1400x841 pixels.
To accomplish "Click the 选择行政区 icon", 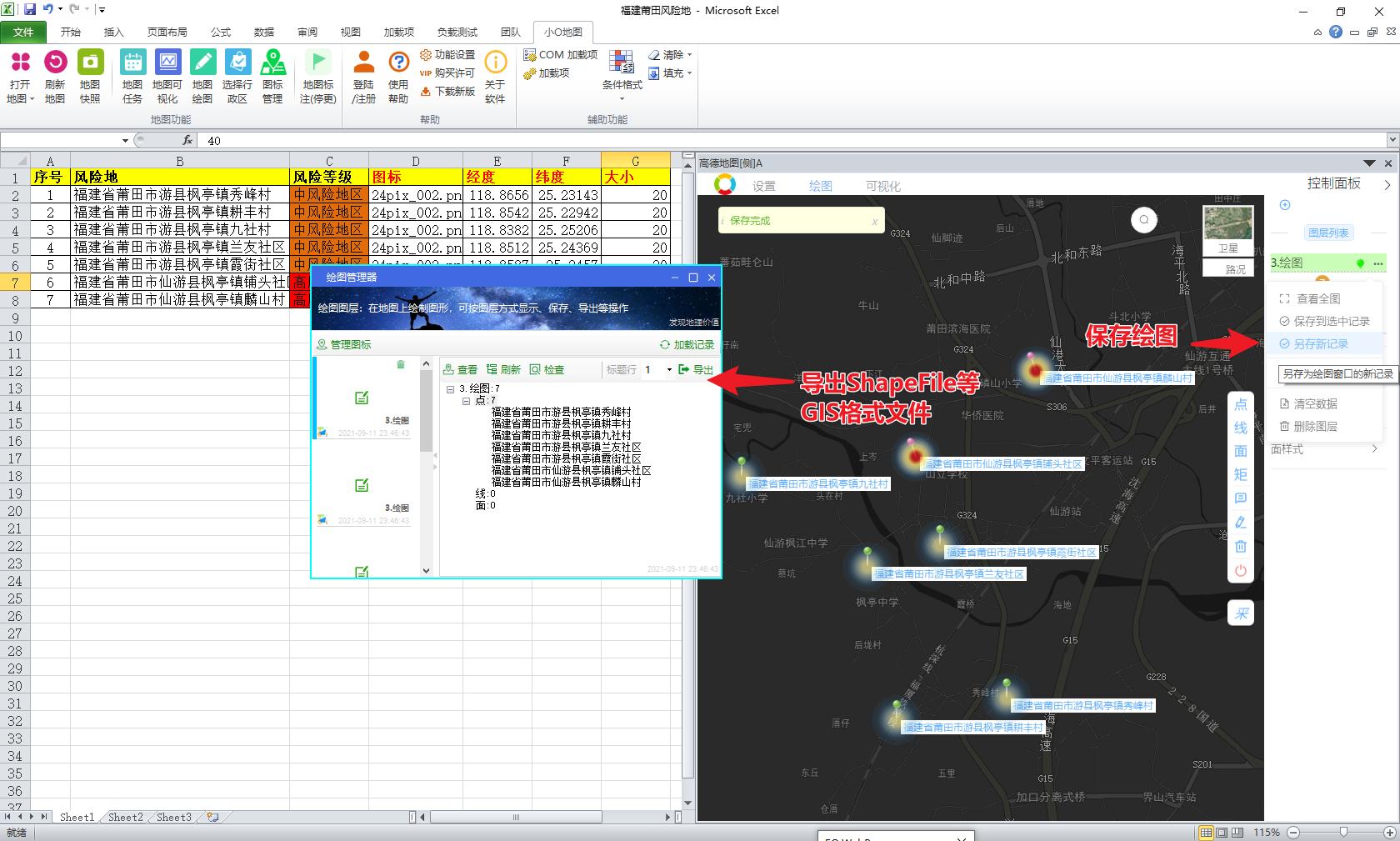I will coord(237,75).
